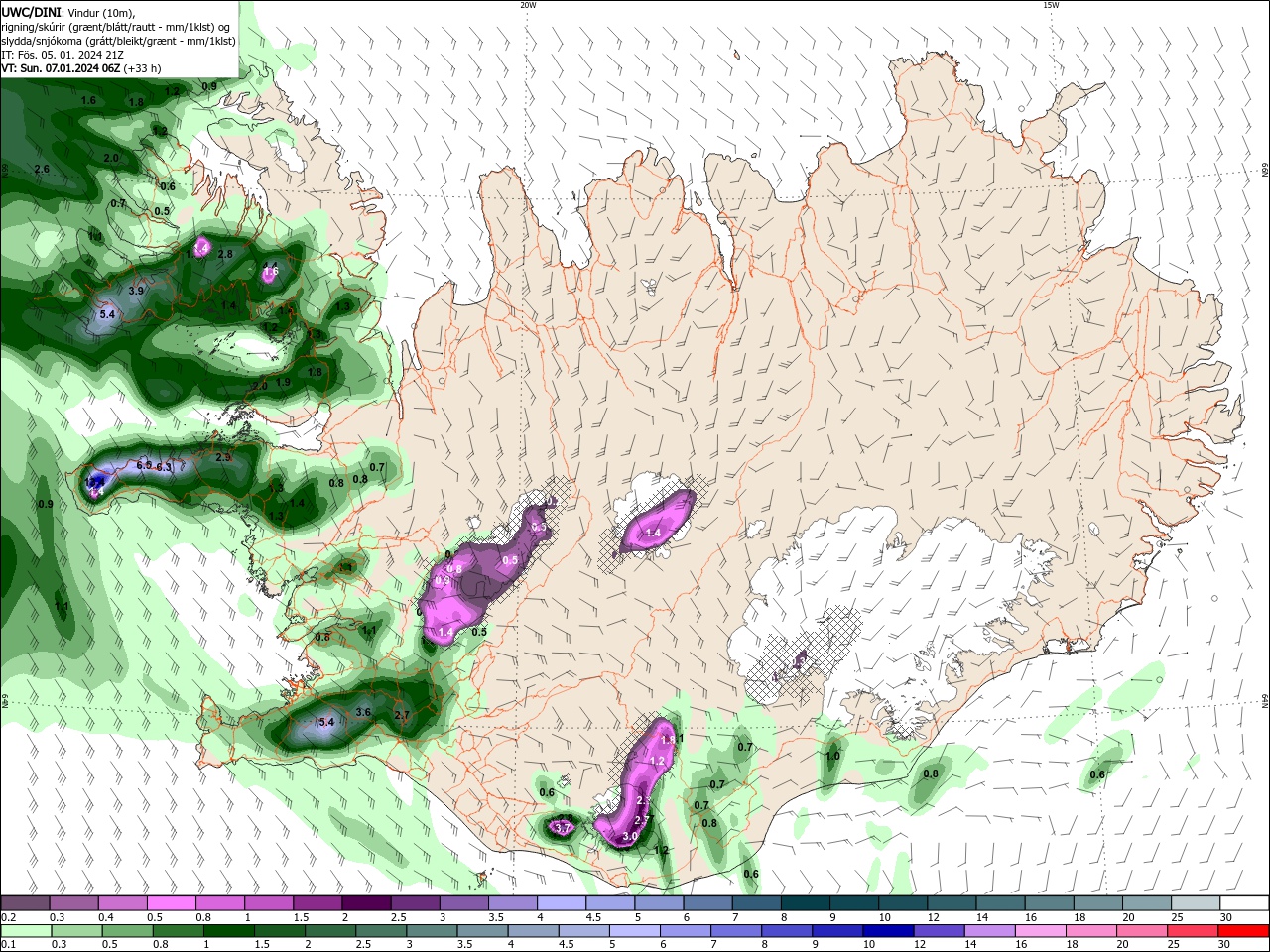Click the '3.9' precipitation value
Screen dimensions: 1270x952
136,291
